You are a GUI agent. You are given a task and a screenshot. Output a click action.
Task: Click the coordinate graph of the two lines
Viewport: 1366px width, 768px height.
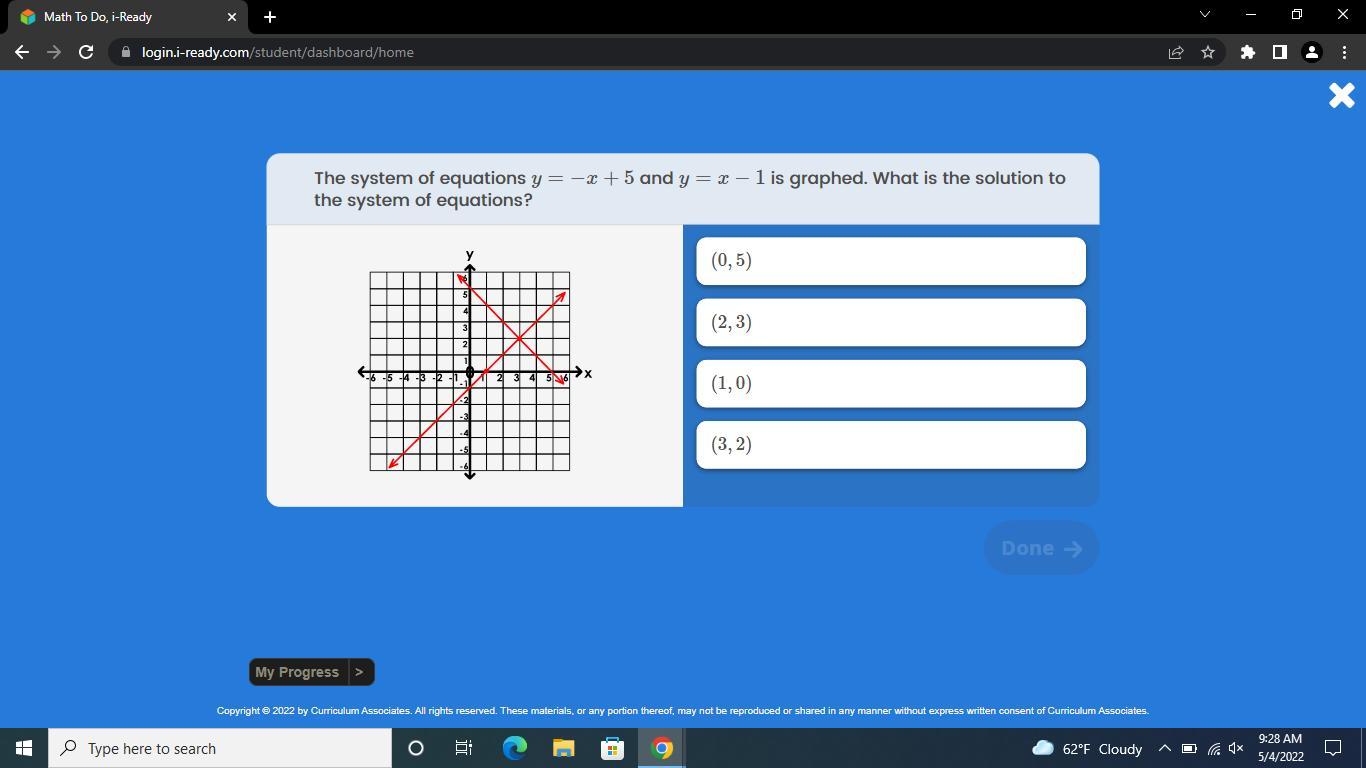(475, 365)
